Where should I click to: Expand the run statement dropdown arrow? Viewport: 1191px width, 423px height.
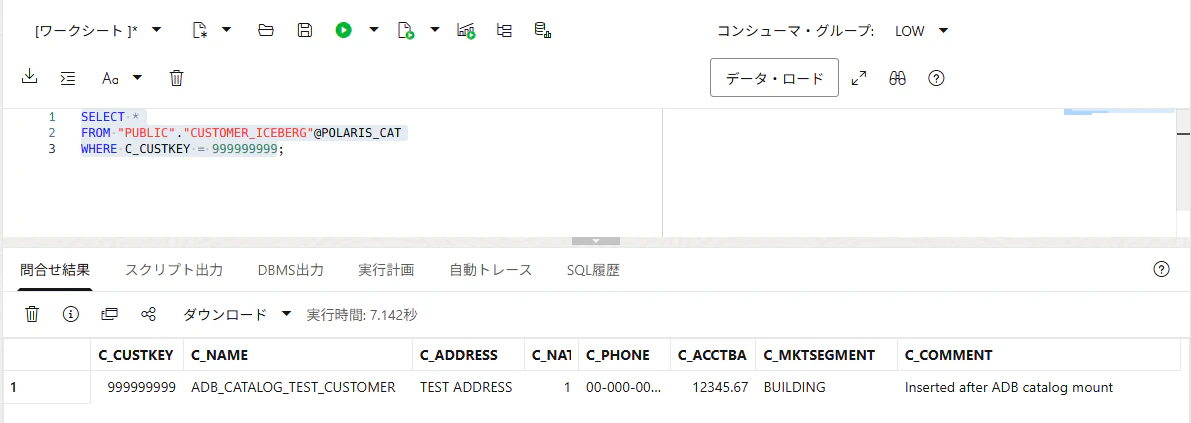[x=374, y=30]
